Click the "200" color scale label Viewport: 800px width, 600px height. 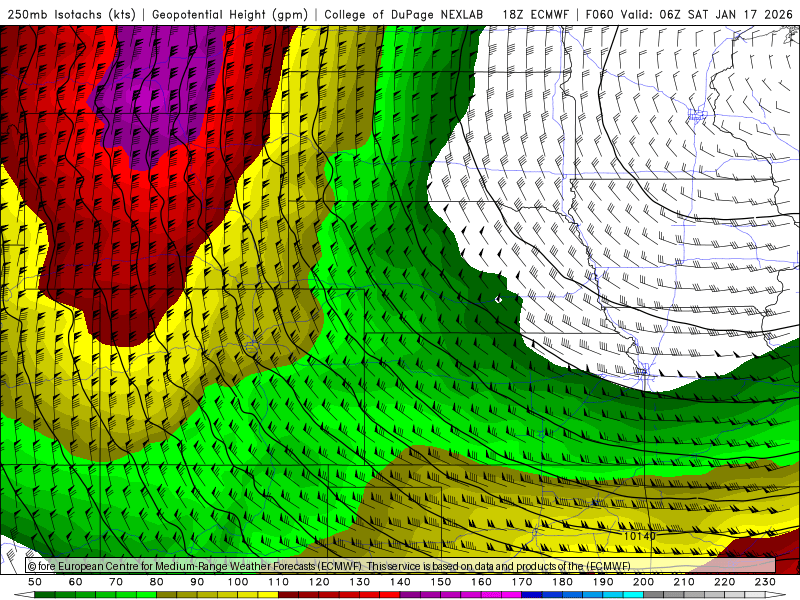644,582
